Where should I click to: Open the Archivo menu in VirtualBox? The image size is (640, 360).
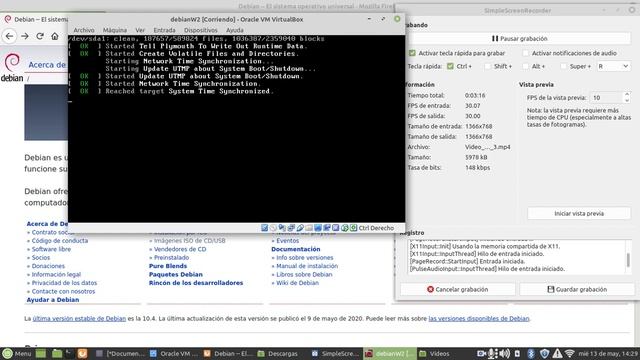84,30
